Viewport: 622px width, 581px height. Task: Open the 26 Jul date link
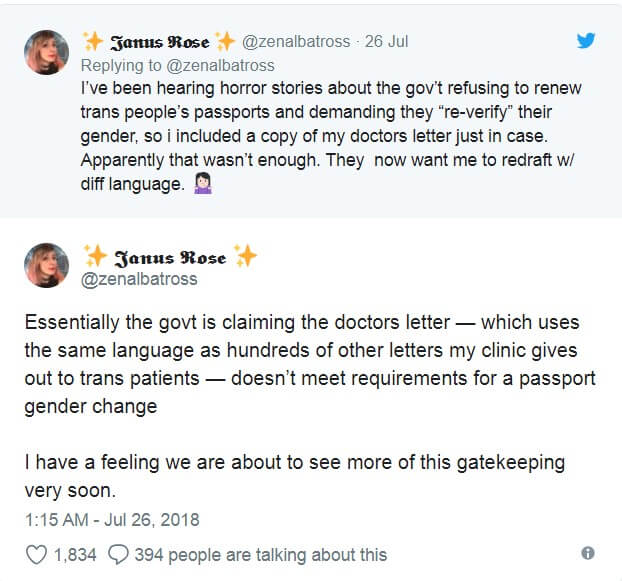[x=385, y=42]
